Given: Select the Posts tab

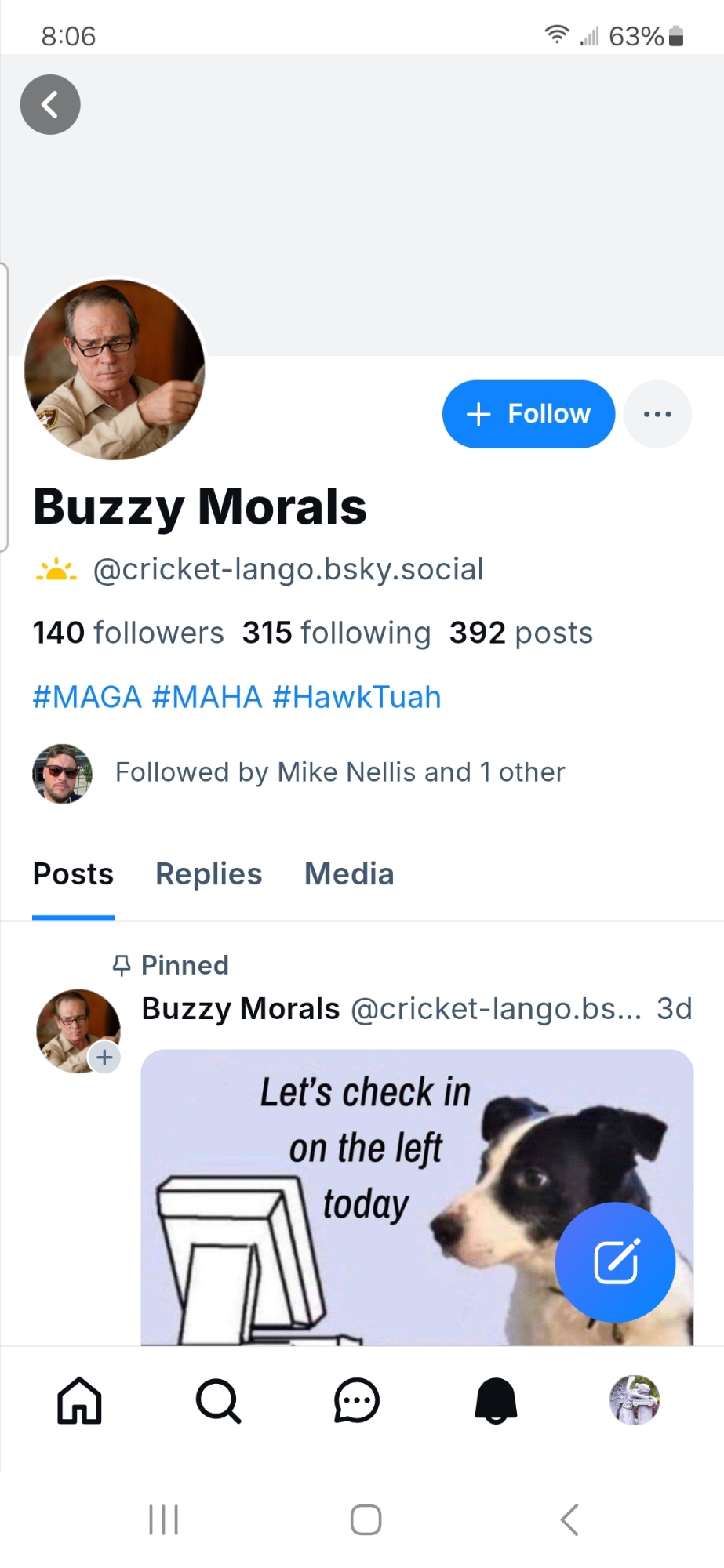Looking at the screenshot, I should 73,874.
